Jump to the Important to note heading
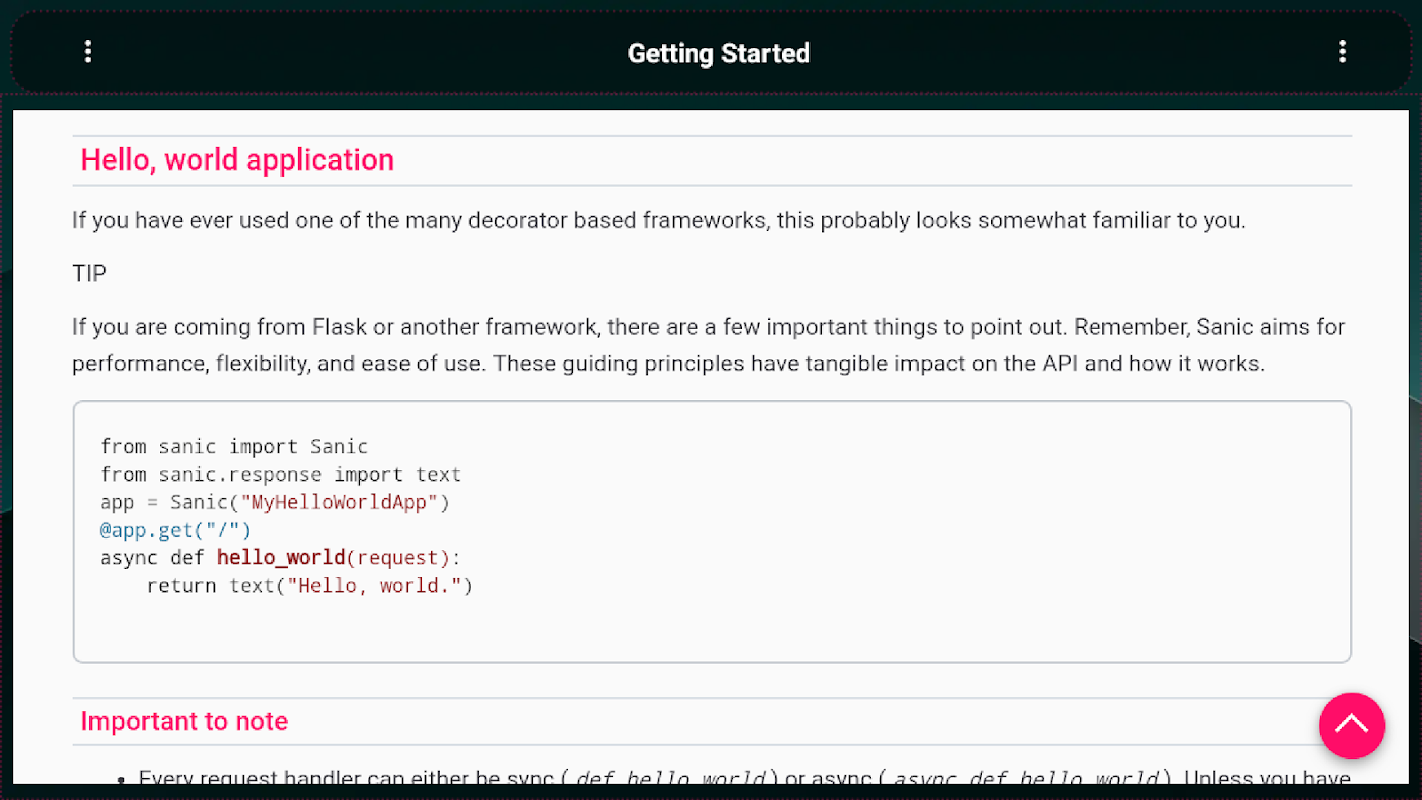 coord(184,722)
